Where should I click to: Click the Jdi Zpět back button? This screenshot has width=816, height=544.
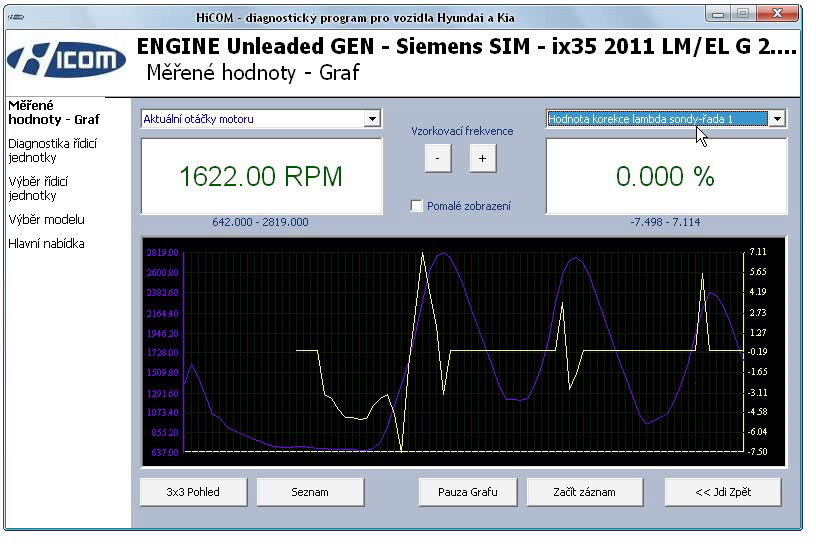coord(724,492)
